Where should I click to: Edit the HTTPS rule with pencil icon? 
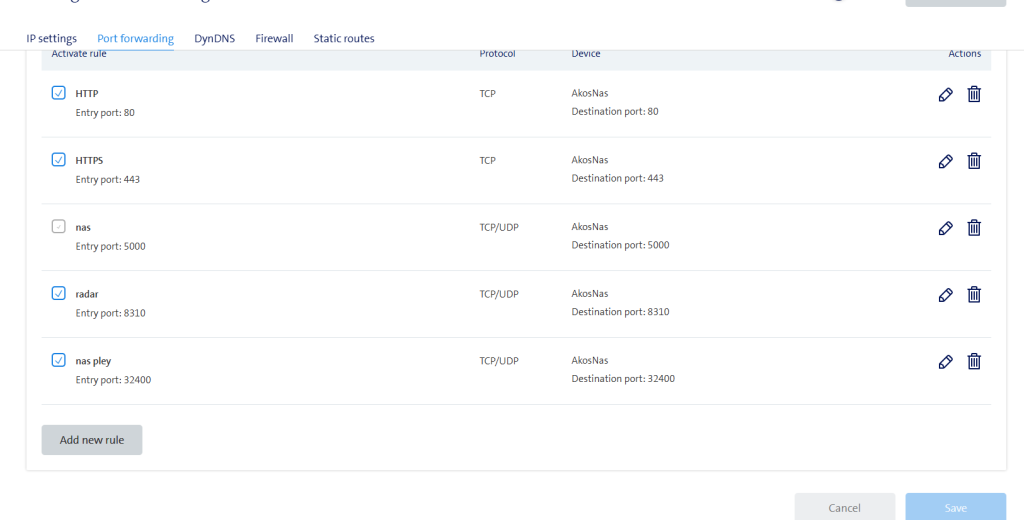pyautogui.click(x=945, y=161)
